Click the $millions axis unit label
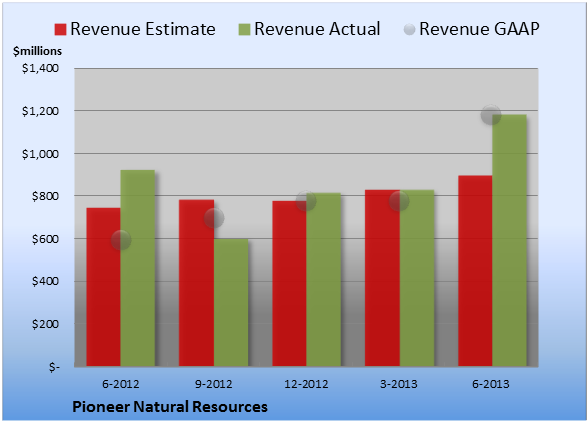 [x=38, y=51]
